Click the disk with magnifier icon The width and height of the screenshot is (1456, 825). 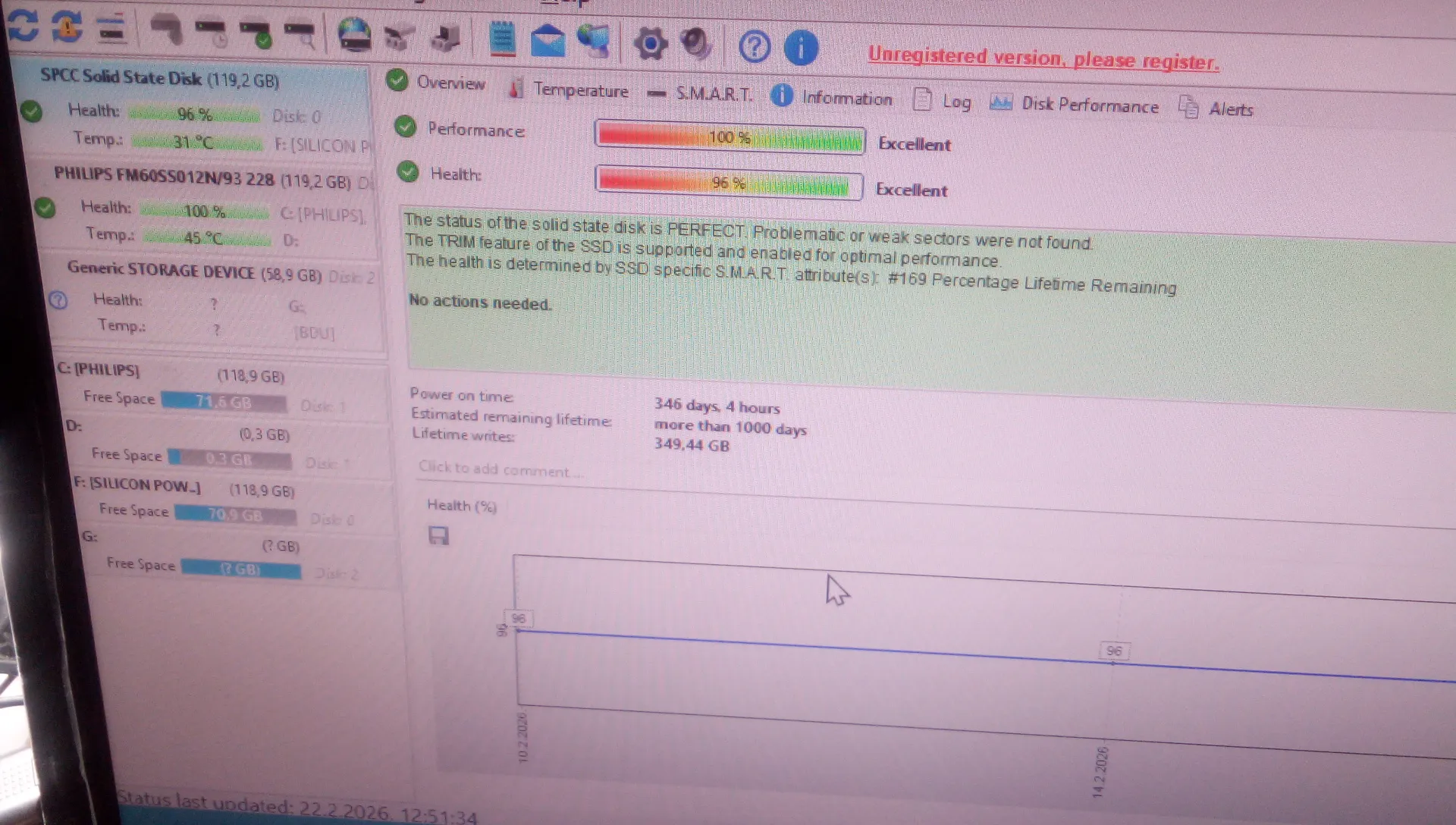tap(300, 34)
